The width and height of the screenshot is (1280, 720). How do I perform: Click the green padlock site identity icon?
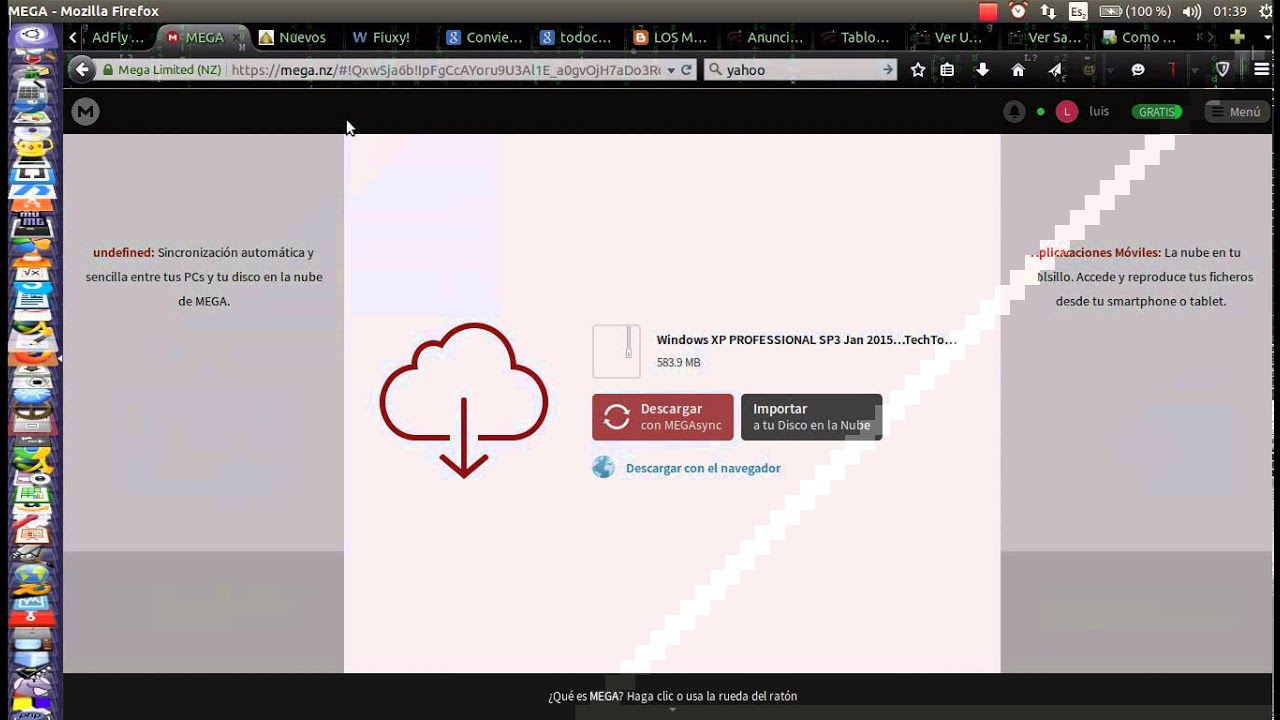108,70
